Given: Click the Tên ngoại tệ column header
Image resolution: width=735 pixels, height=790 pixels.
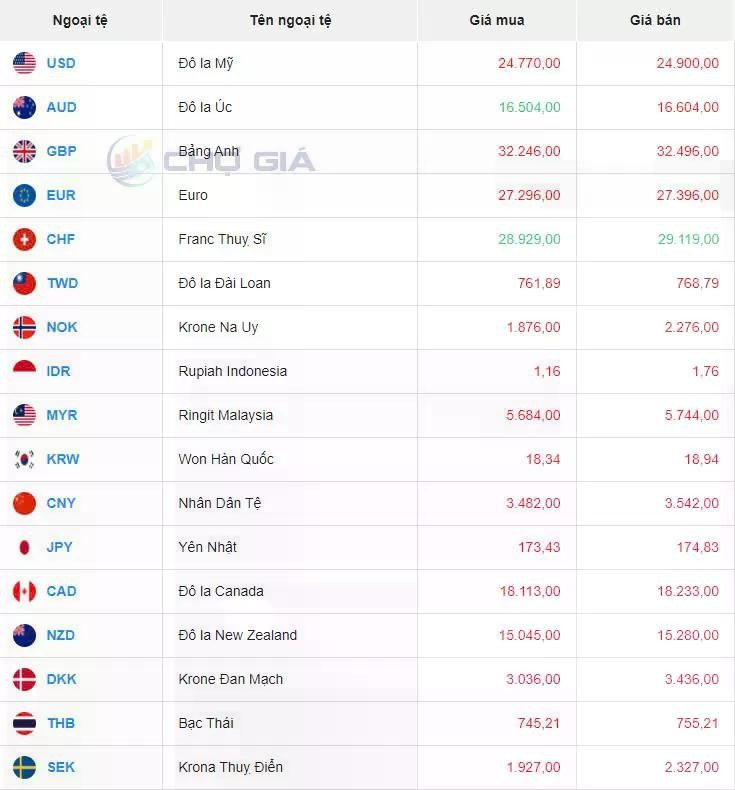Looking at the screenshot, I should click(290, 20).
